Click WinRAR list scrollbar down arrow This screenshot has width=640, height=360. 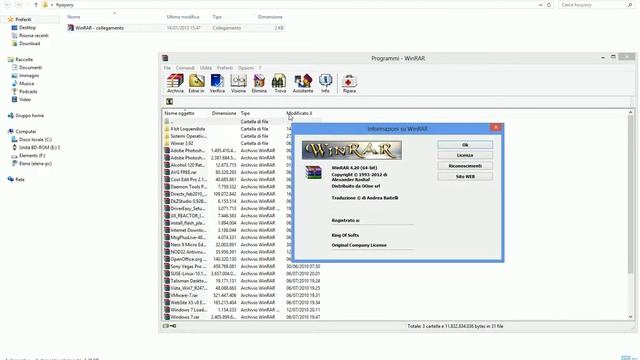[631, 317]
